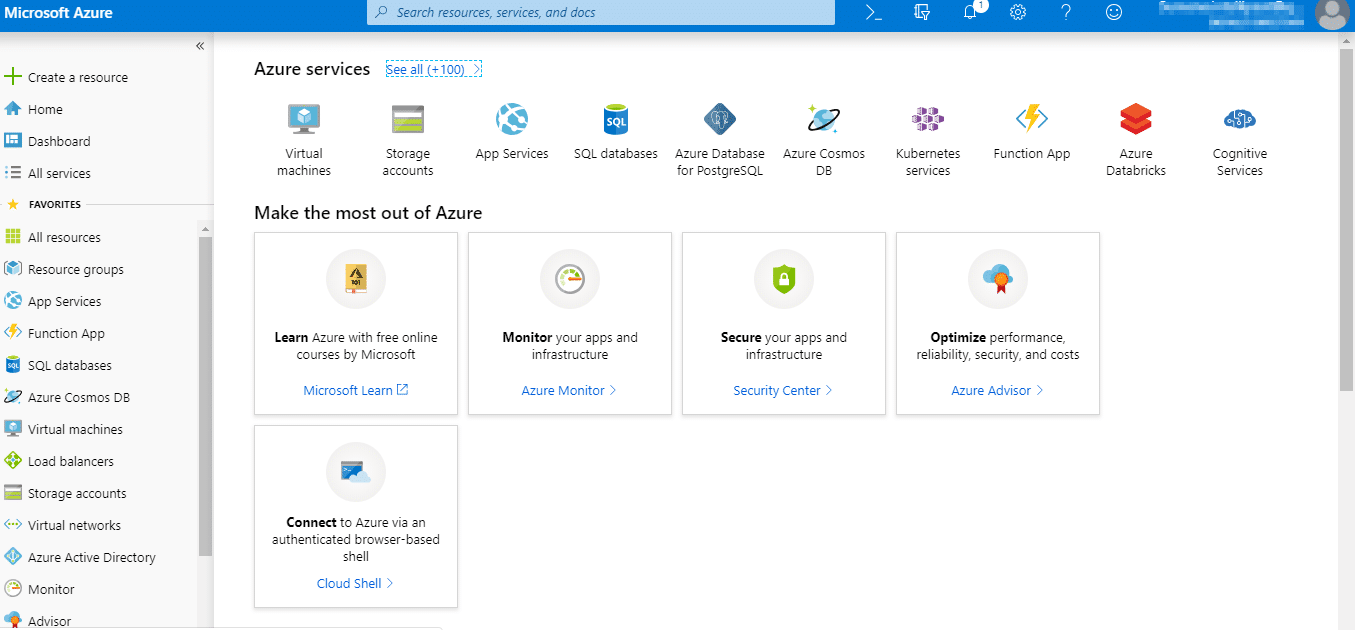
Task: Click the Connect card shell icon
Action: pos(356,472)
